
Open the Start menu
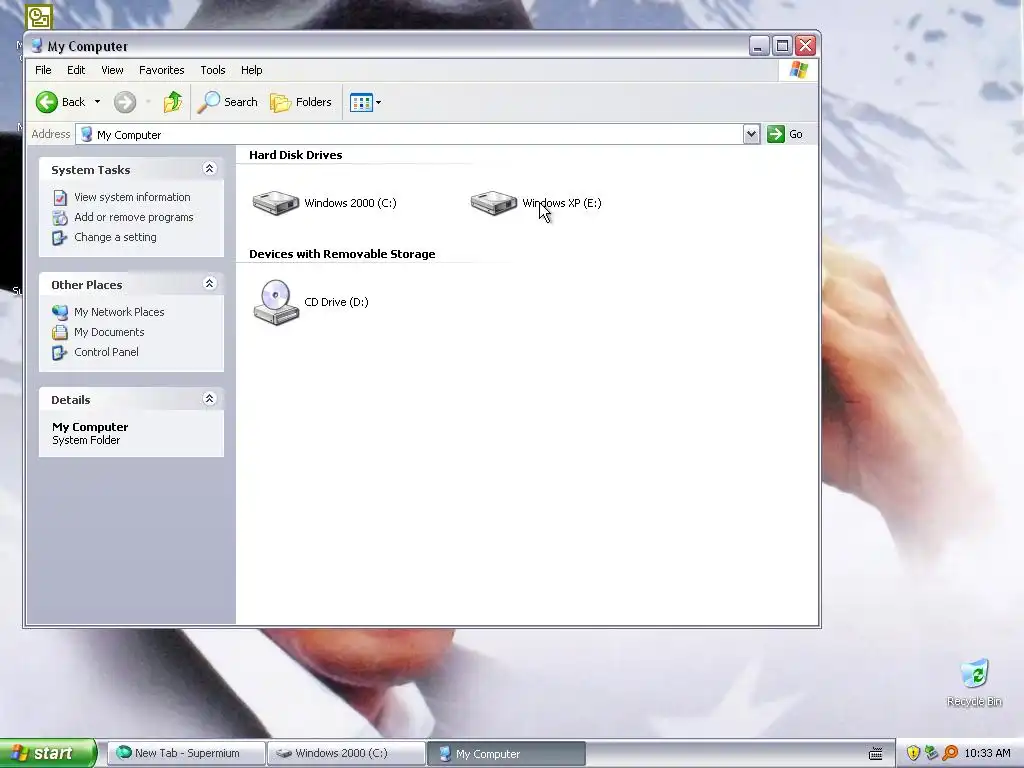[x=48, y=753]
